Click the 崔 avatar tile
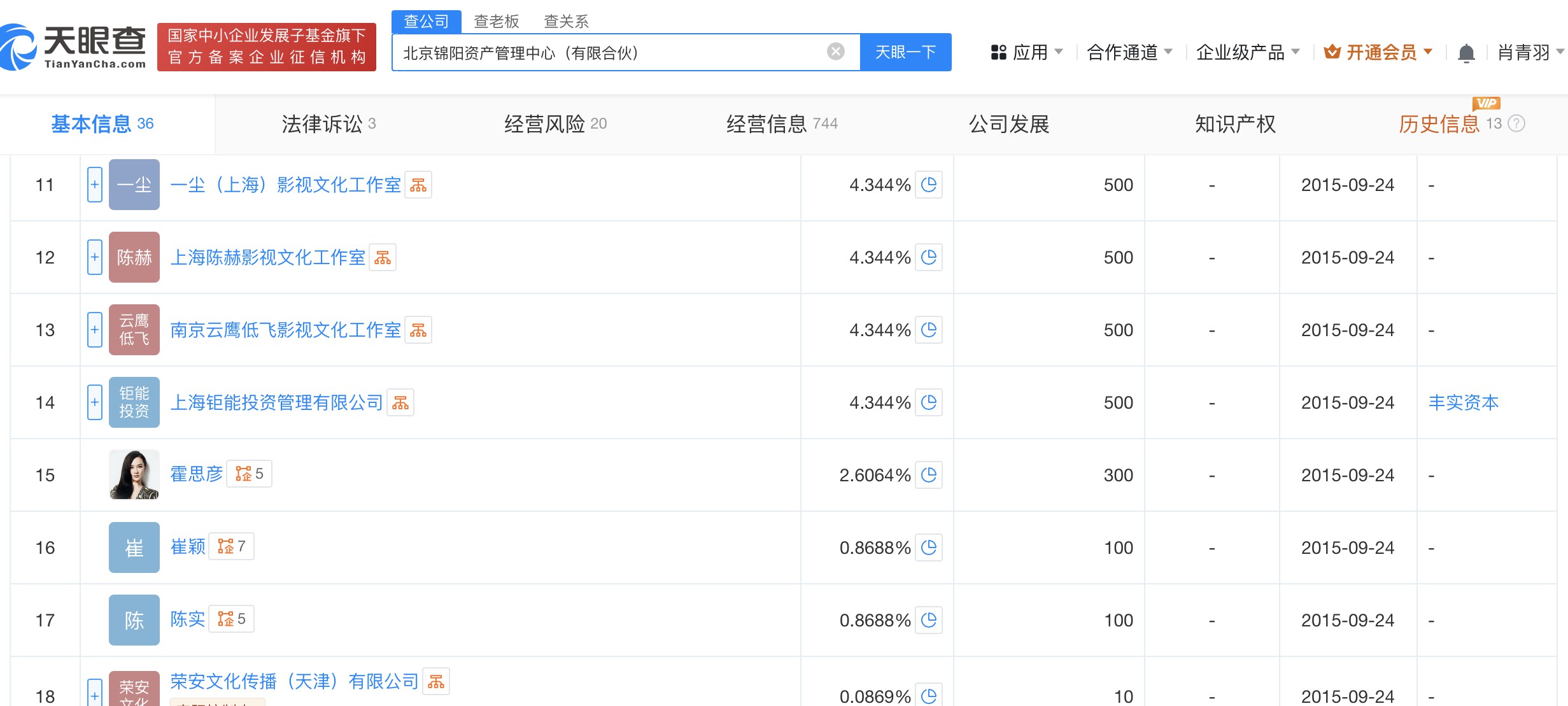 [x=134, y=547]
